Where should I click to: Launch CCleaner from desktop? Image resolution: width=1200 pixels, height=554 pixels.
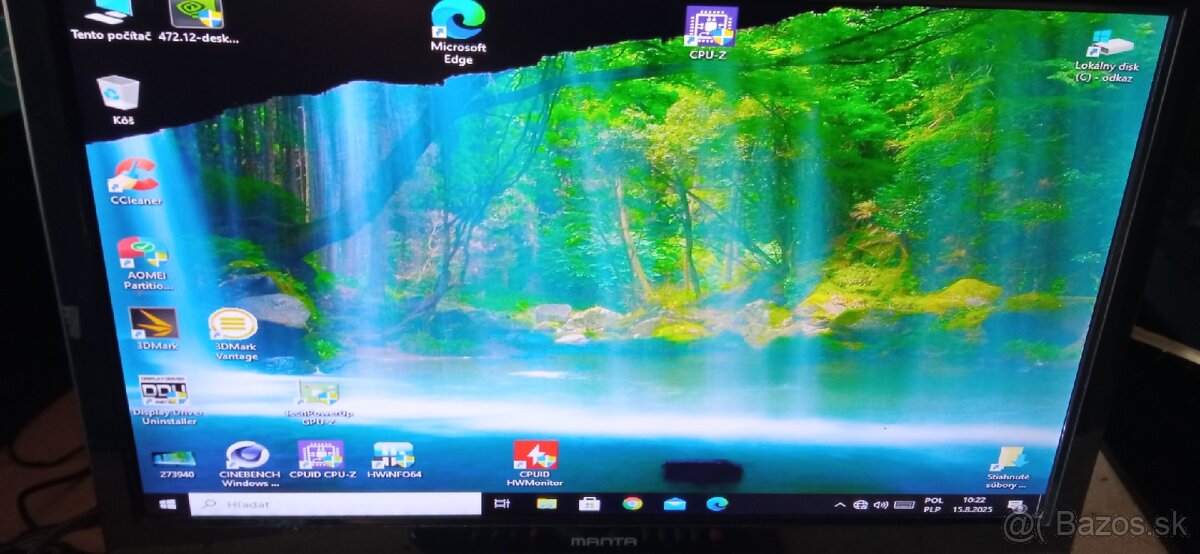point(136,182)
